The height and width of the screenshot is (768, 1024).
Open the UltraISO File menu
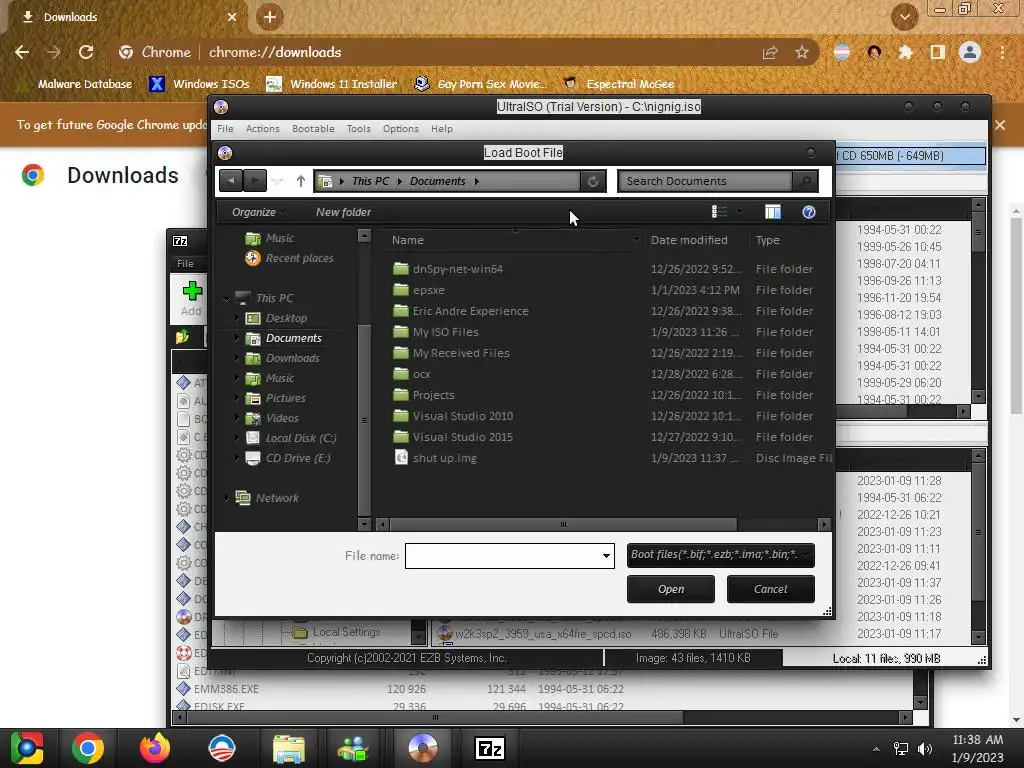point(225,129)
